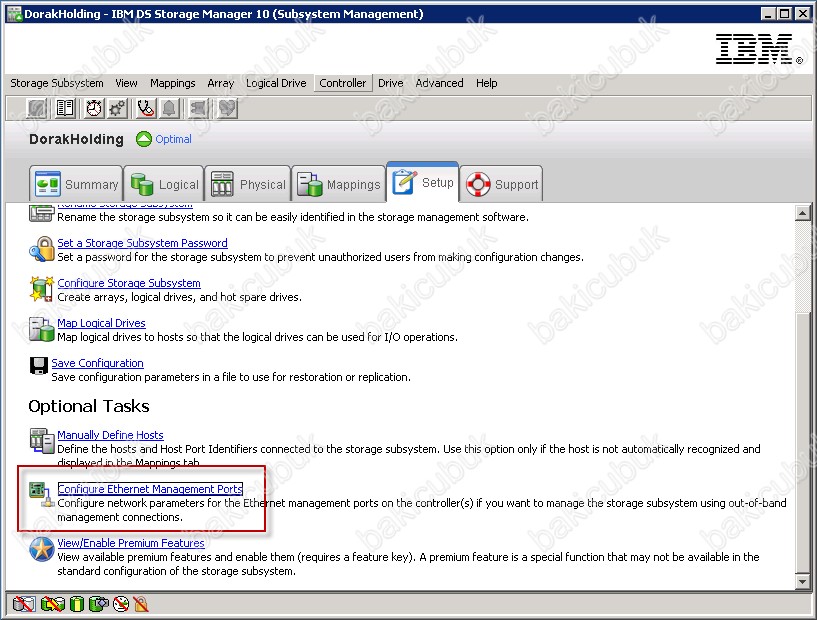Click the greyed-out plug-shaped toolbar icon
Screen dimensions: 817x620
tap(198, 108)
